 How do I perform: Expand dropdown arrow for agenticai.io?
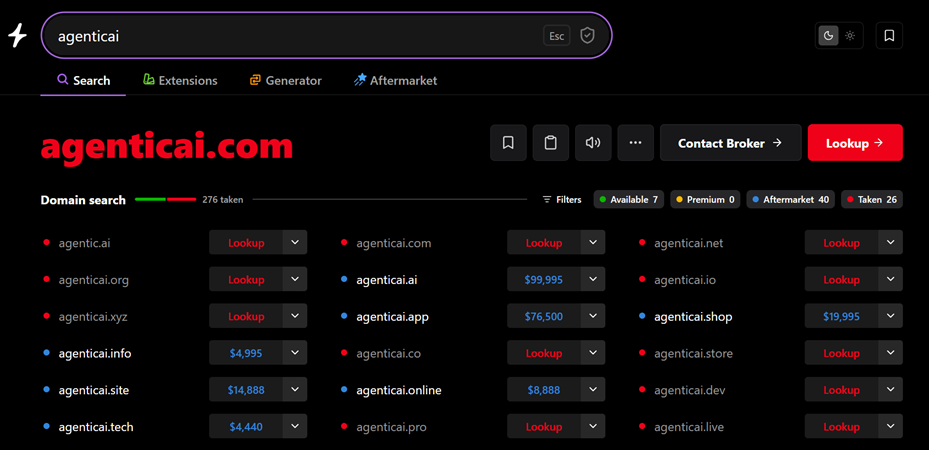pyautogui.click(x=890, y=279)
